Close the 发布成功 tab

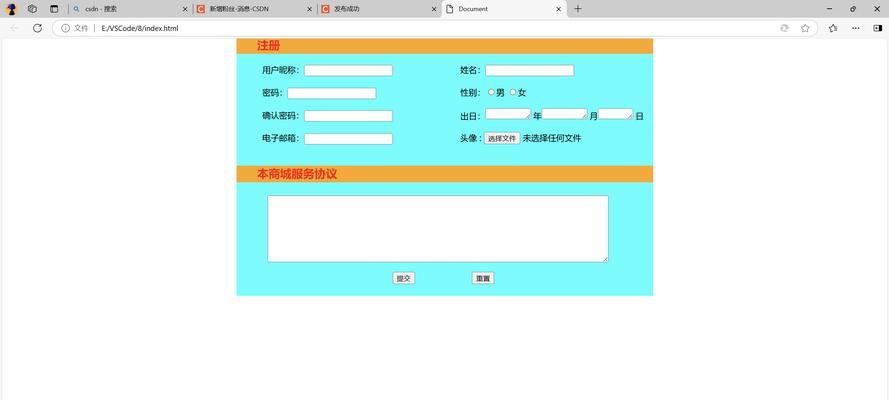click(434, 10)
